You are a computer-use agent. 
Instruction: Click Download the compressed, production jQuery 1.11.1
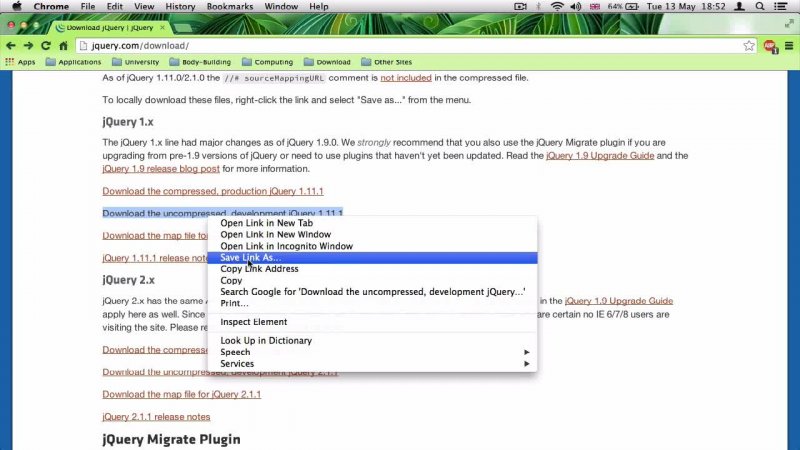coord(213,191)
